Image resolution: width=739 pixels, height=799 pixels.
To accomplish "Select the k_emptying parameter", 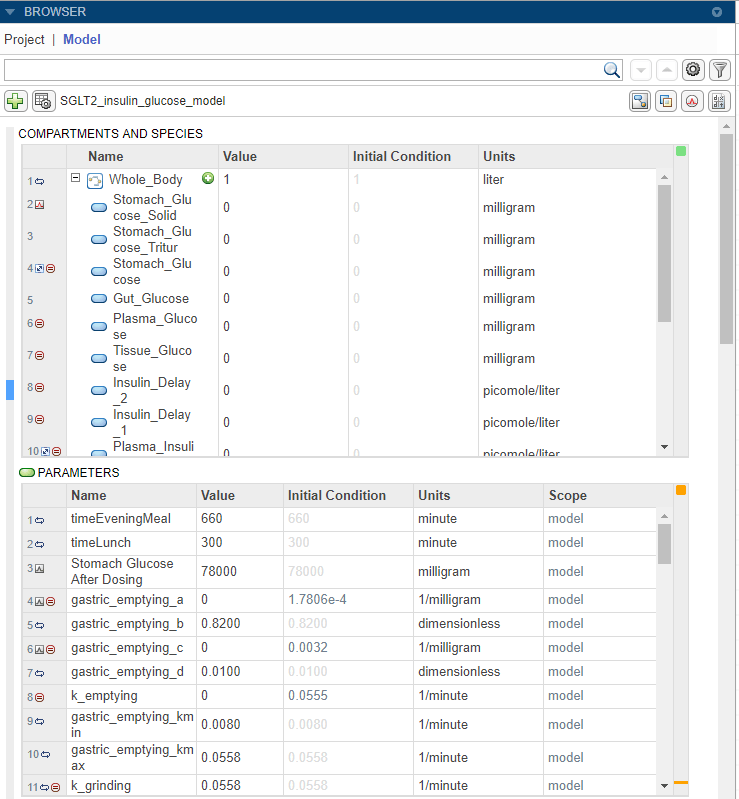I will (104, 696).
